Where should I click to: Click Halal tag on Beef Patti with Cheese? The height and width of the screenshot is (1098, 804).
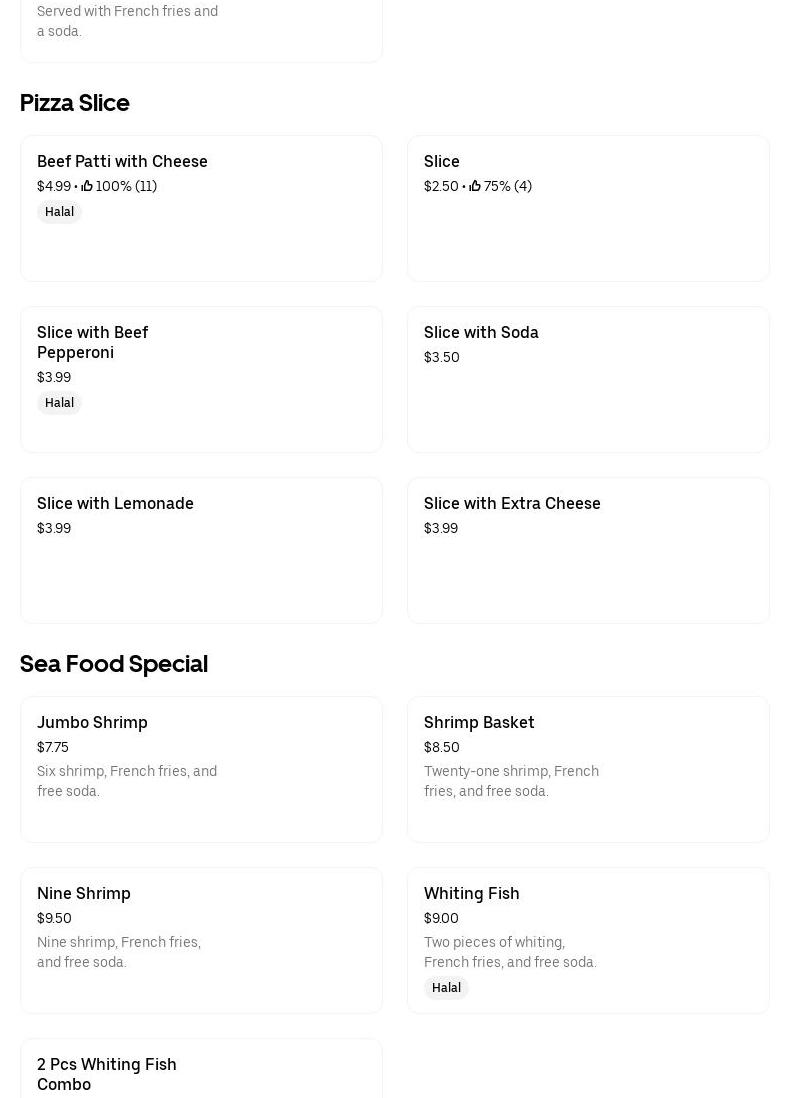[59, 212]
